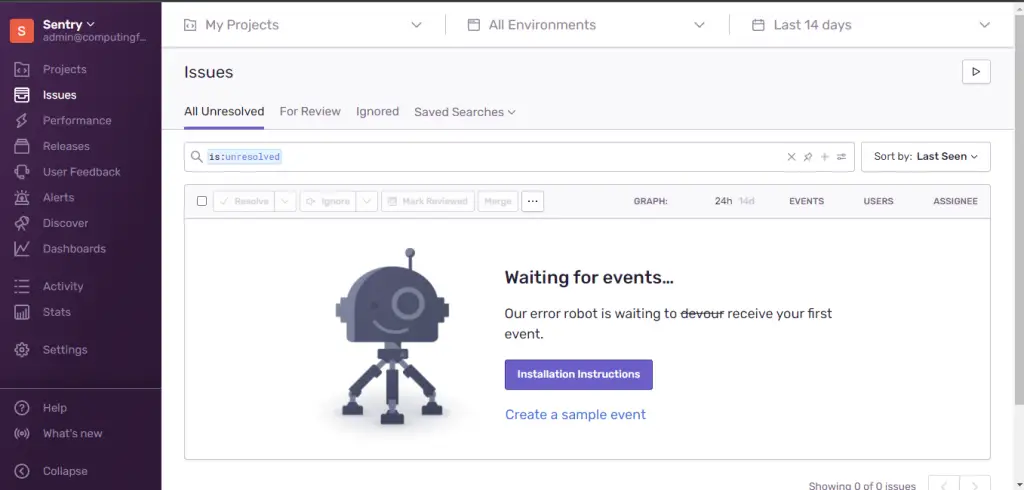This screenshot has width=1024, height=490.
Task: Go to Projects in the sidebar
Action: [x=65, y=69]
